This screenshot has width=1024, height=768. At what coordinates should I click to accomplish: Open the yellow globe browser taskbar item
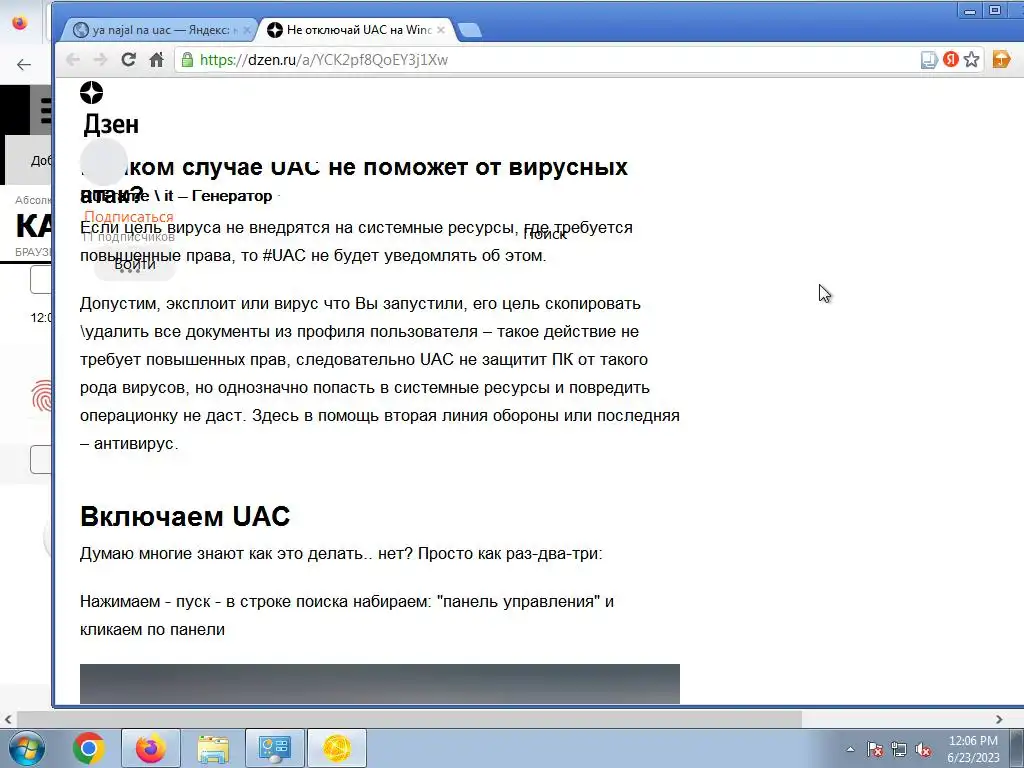pyautogui.click(x=336, y=748)
